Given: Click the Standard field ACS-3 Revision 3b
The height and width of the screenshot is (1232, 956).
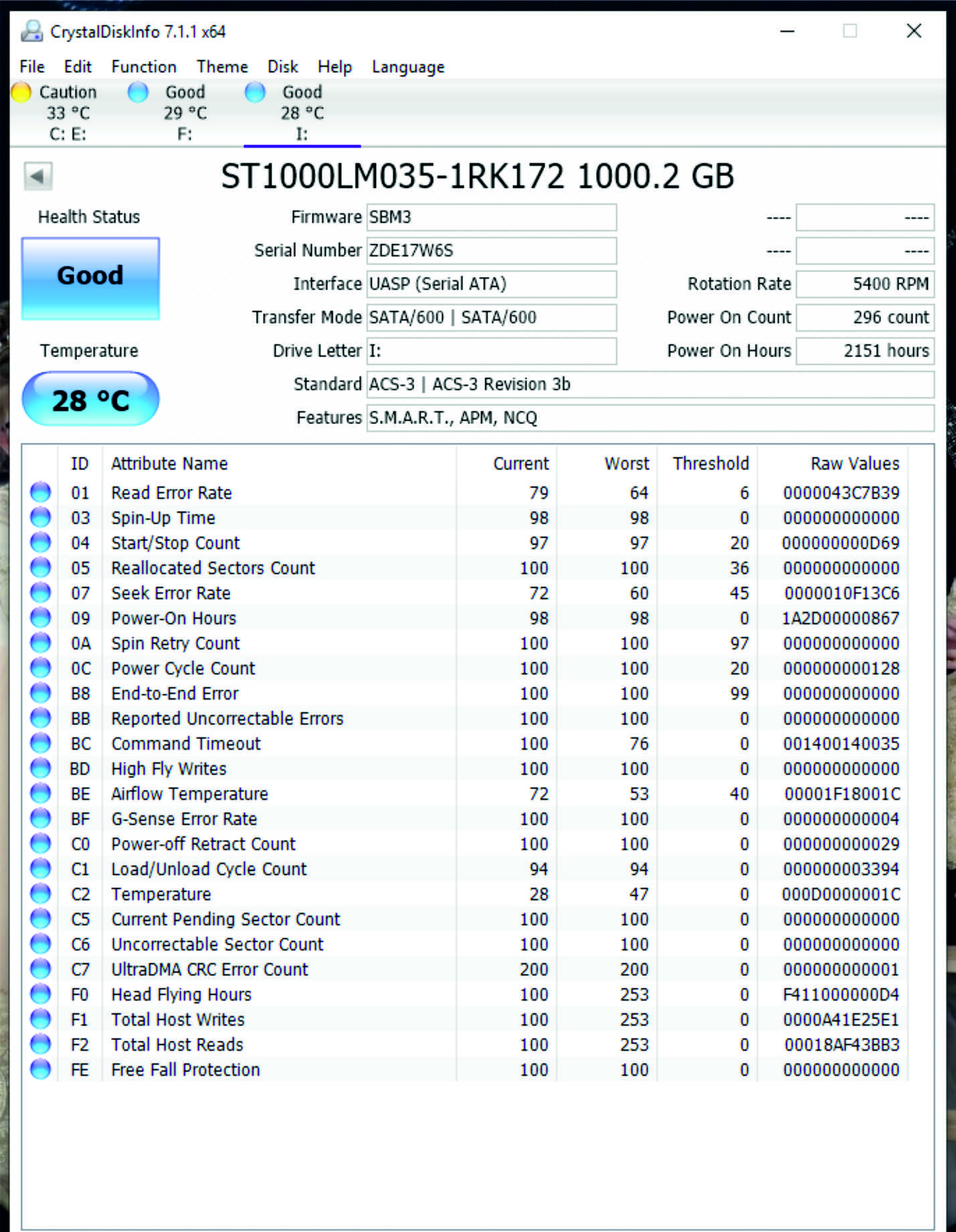Looking at the screenshot, I should click(650, 385).
